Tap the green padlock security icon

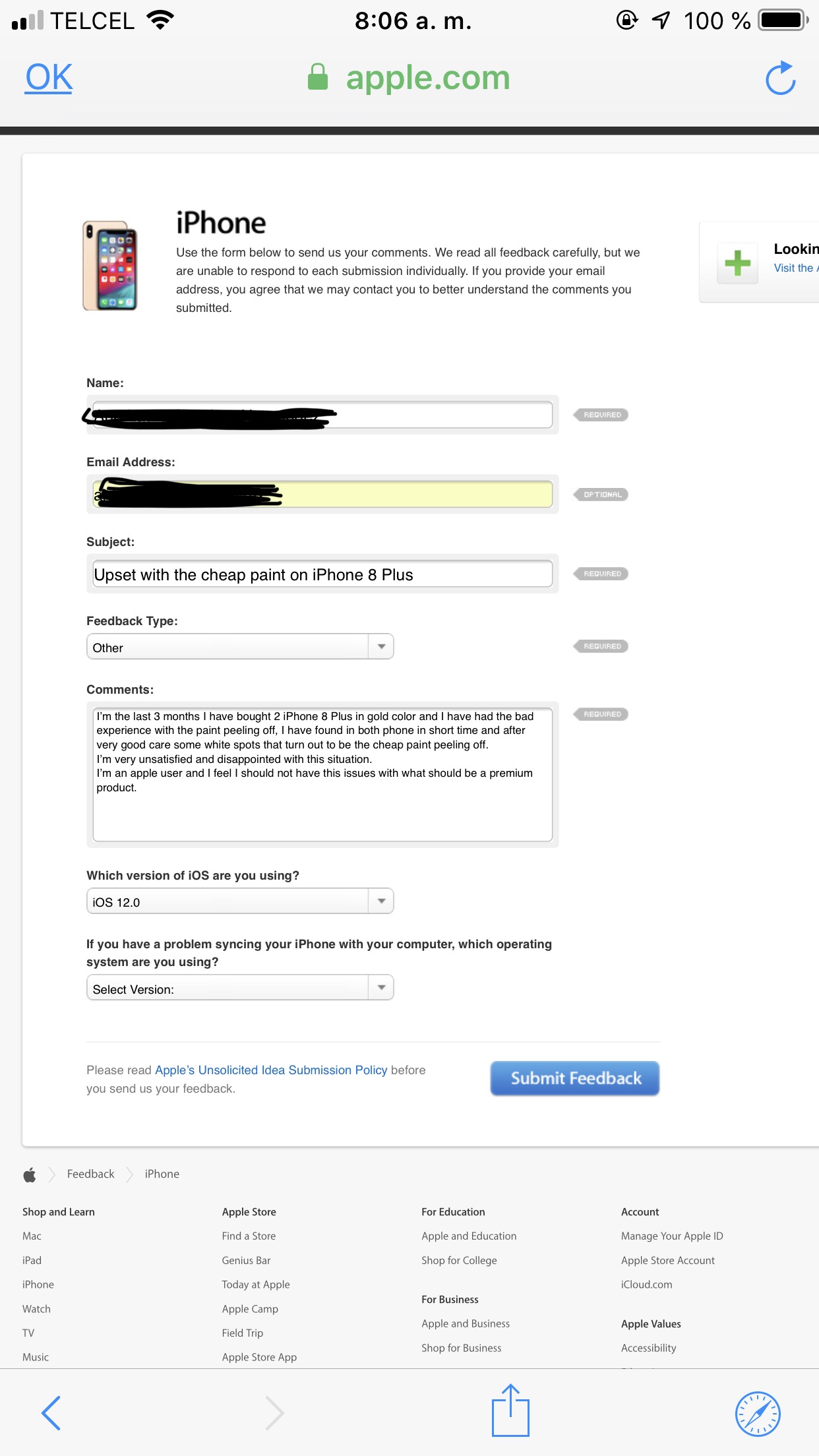318,77
